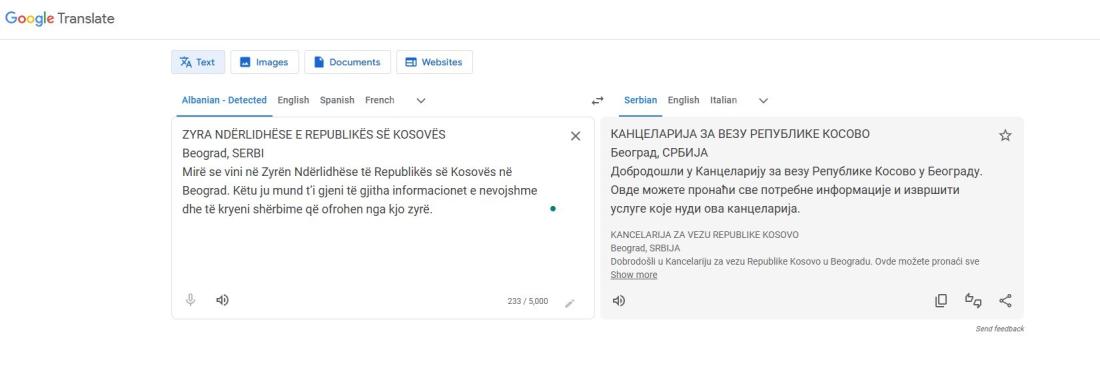The image size is (1100, 376).
Task: Listen to the Serbian translation
Action: click(619, 301)
